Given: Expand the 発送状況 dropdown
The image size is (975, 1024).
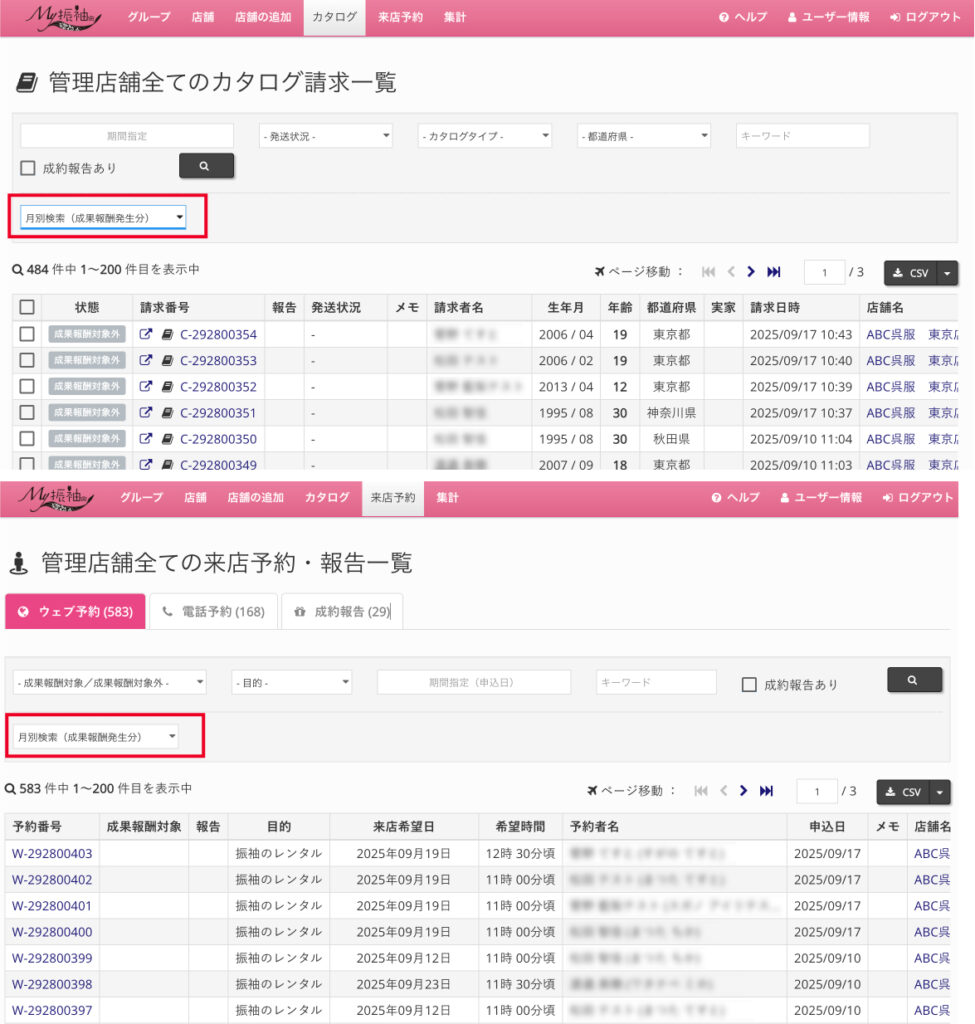Looking at the screenshot, I should pos(325,136).
